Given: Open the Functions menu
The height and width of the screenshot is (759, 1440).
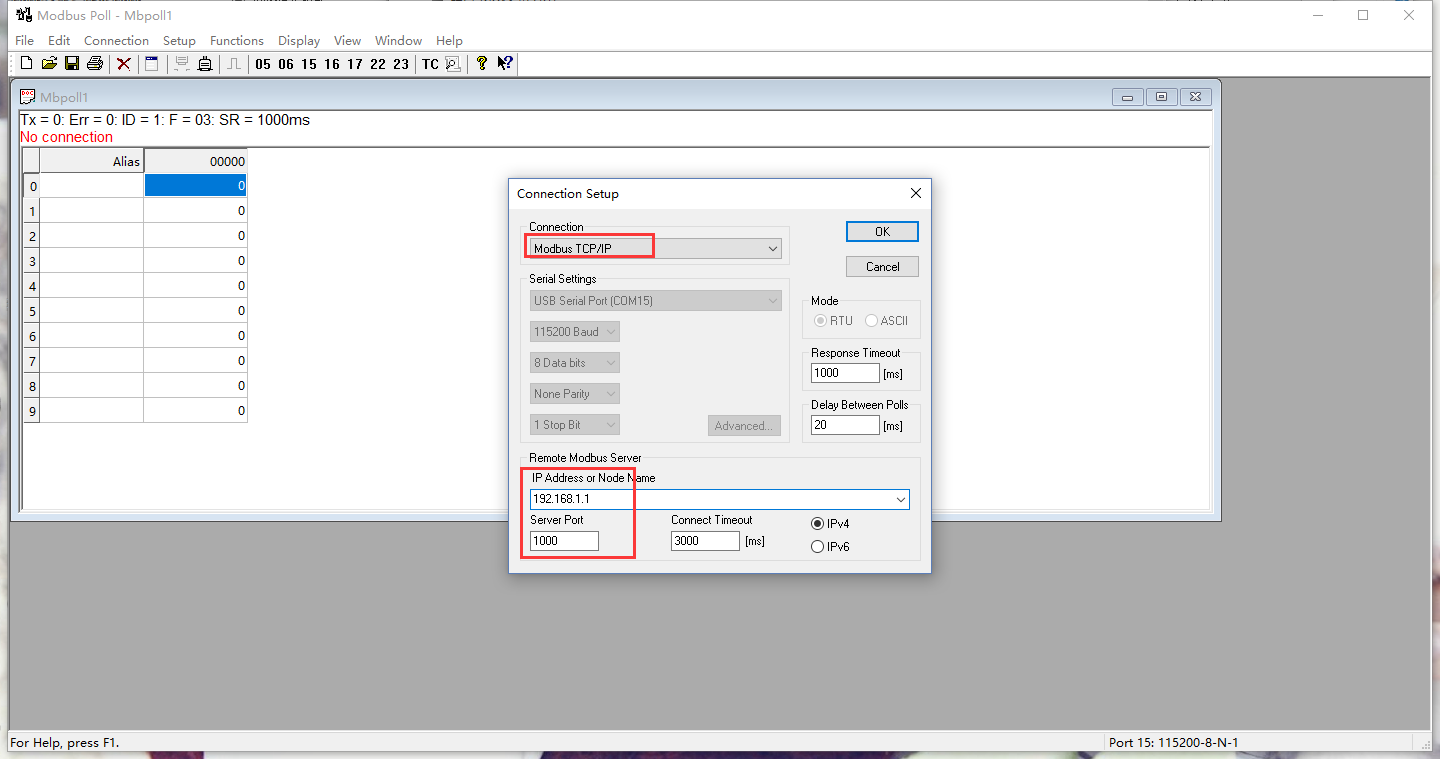Looking at the screenshot, I should [x=237, y=41].
